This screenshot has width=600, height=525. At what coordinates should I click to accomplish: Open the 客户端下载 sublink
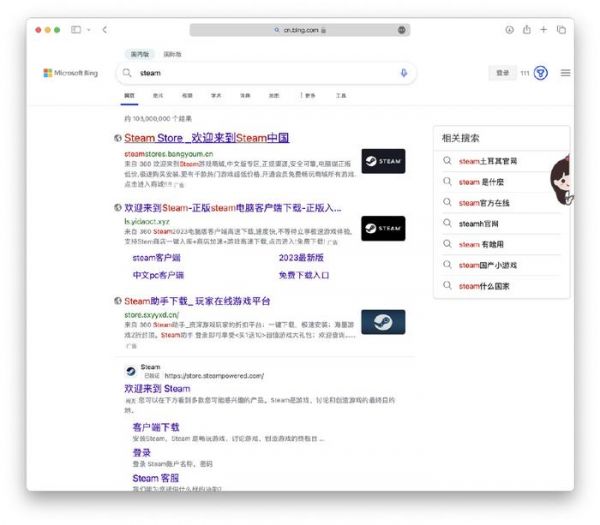click(155, 427)
